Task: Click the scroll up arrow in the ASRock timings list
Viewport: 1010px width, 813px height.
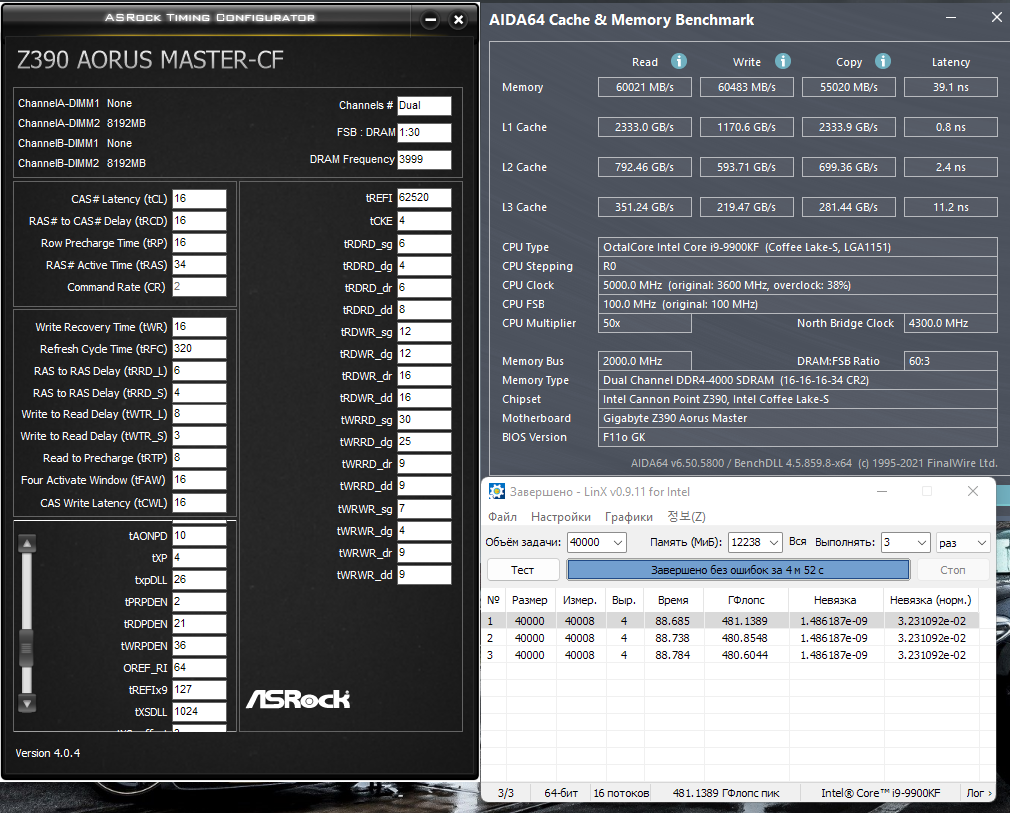Action: (x=27, y=544)
